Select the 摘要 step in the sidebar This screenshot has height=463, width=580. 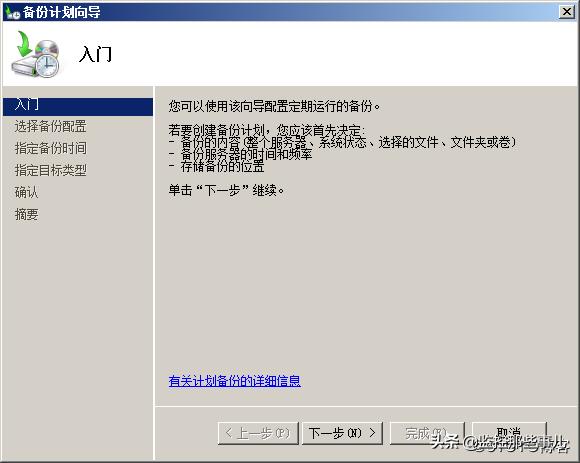point(26,214)
